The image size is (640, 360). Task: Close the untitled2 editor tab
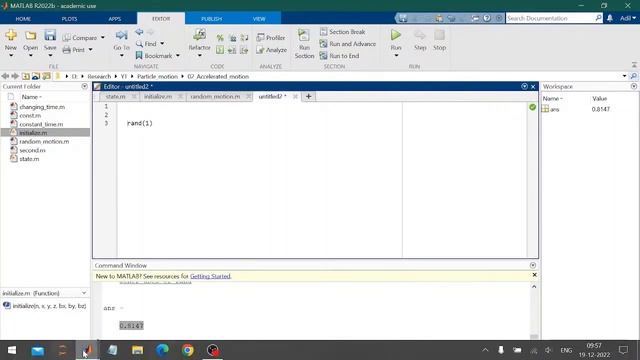[x=296, y=97]
